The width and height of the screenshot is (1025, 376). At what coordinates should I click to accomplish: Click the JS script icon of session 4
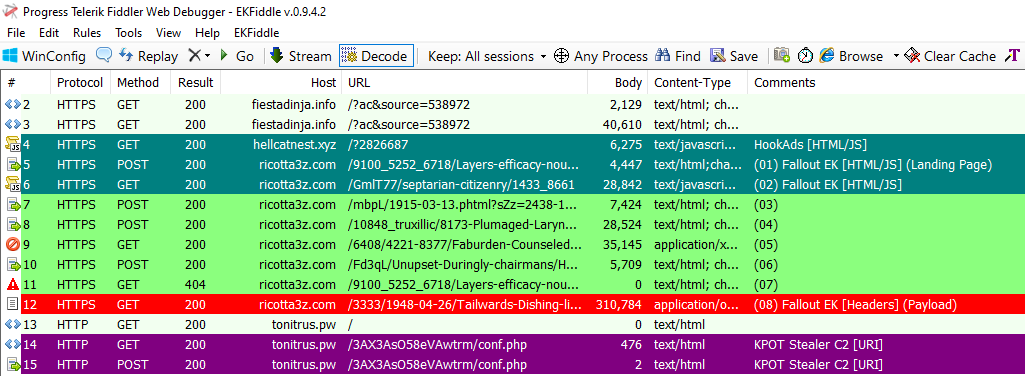12,145
